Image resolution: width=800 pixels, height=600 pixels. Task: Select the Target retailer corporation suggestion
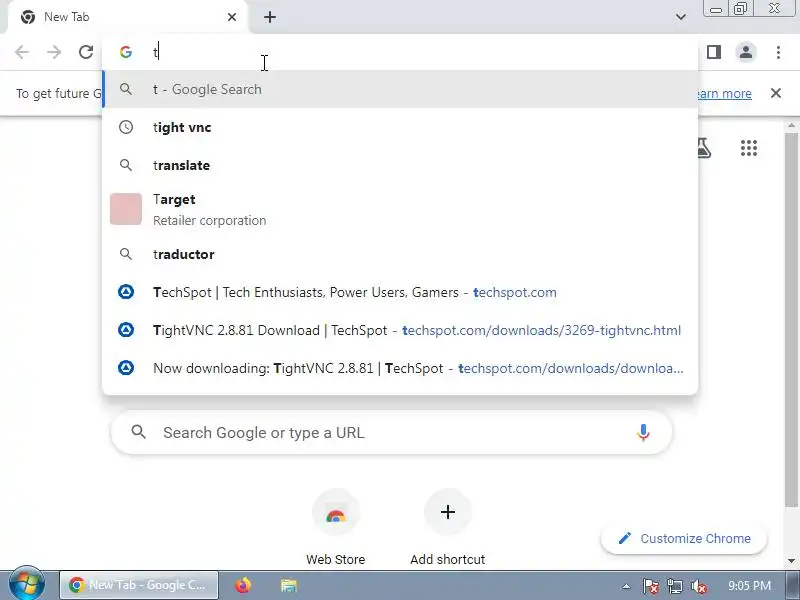tap(400, 209)
